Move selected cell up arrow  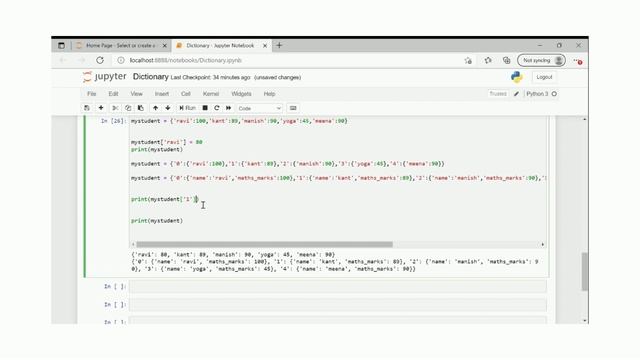(x=156, y=108)
